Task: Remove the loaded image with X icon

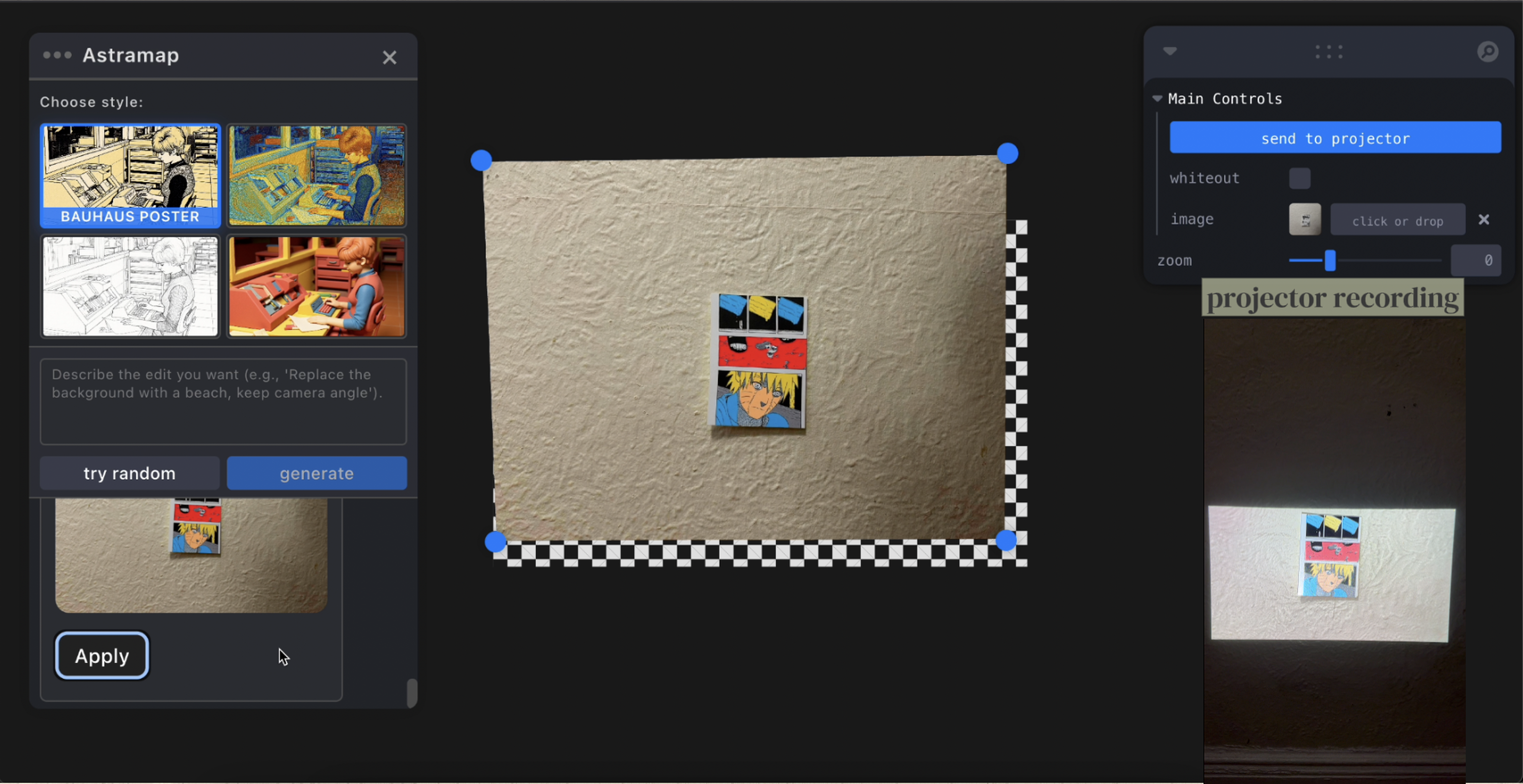Action: click(x=1484, y=220)
